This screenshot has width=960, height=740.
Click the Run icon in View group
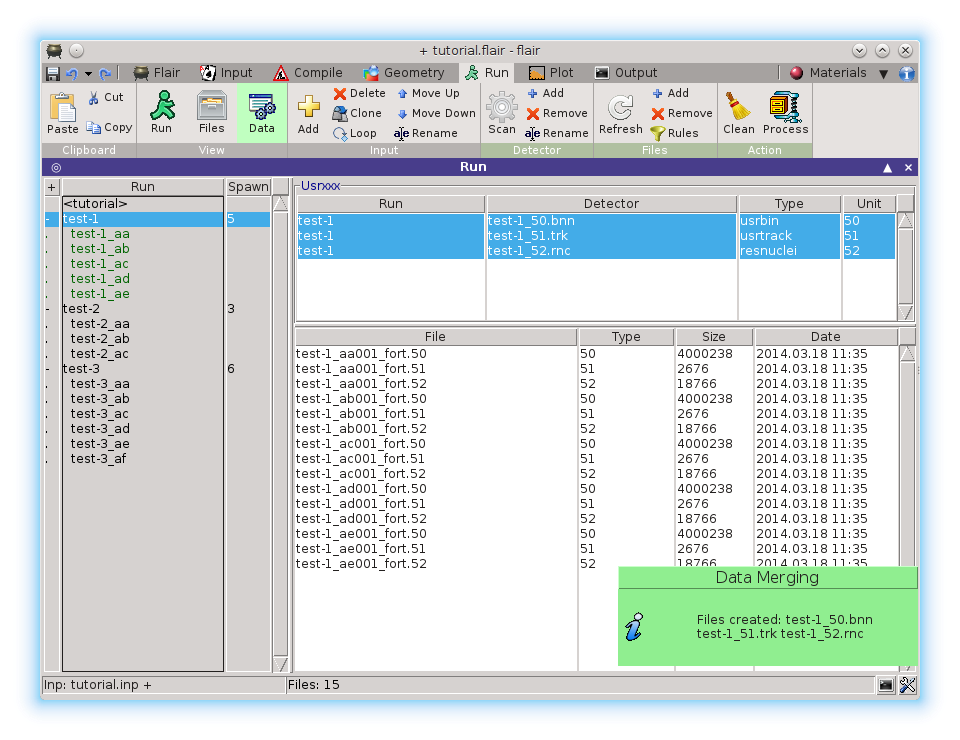161,110
